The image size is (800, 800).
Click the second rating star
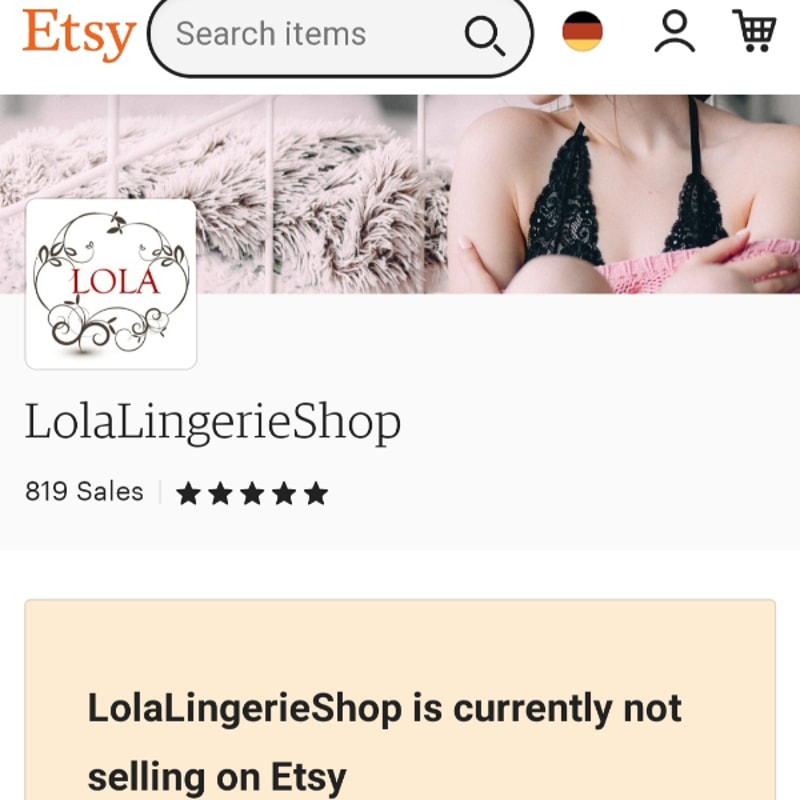pyautogui.click(x=220, y=493)
